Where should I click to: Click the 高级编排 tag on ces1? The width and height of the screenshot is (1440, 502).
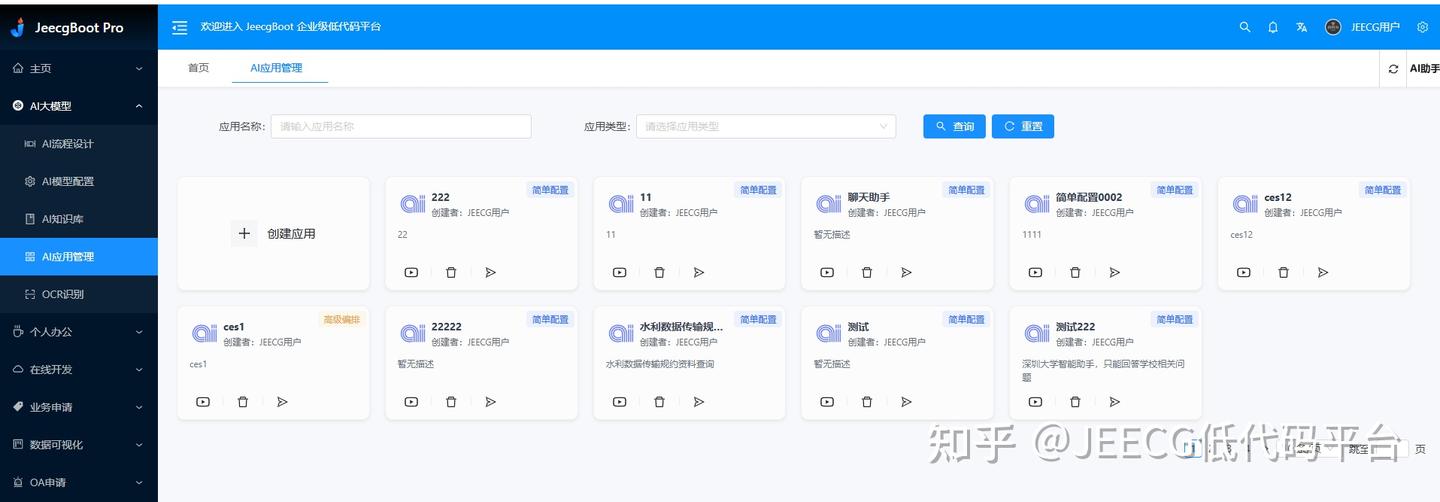point(342,320)
